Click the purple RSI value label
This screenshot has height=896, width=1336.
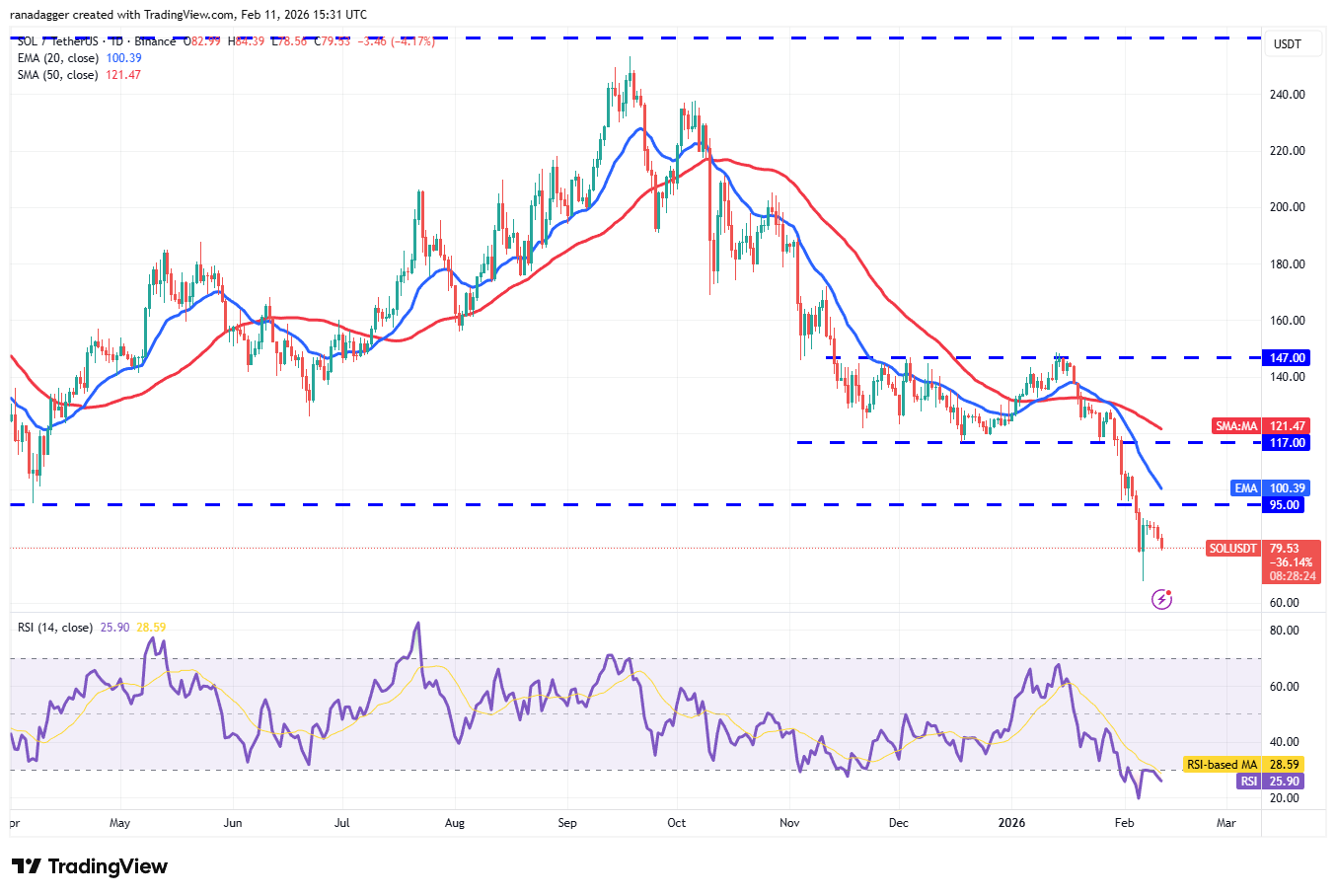(x=1249, y=782)
